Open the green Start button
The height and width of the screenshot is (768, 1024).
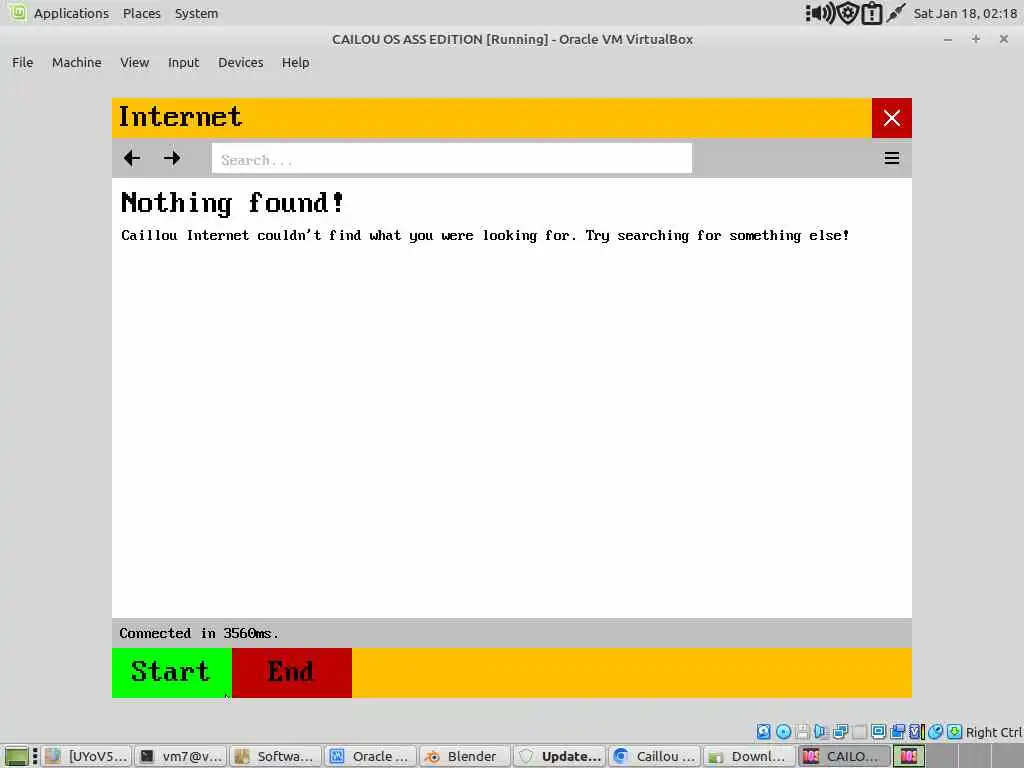(172, 673)
